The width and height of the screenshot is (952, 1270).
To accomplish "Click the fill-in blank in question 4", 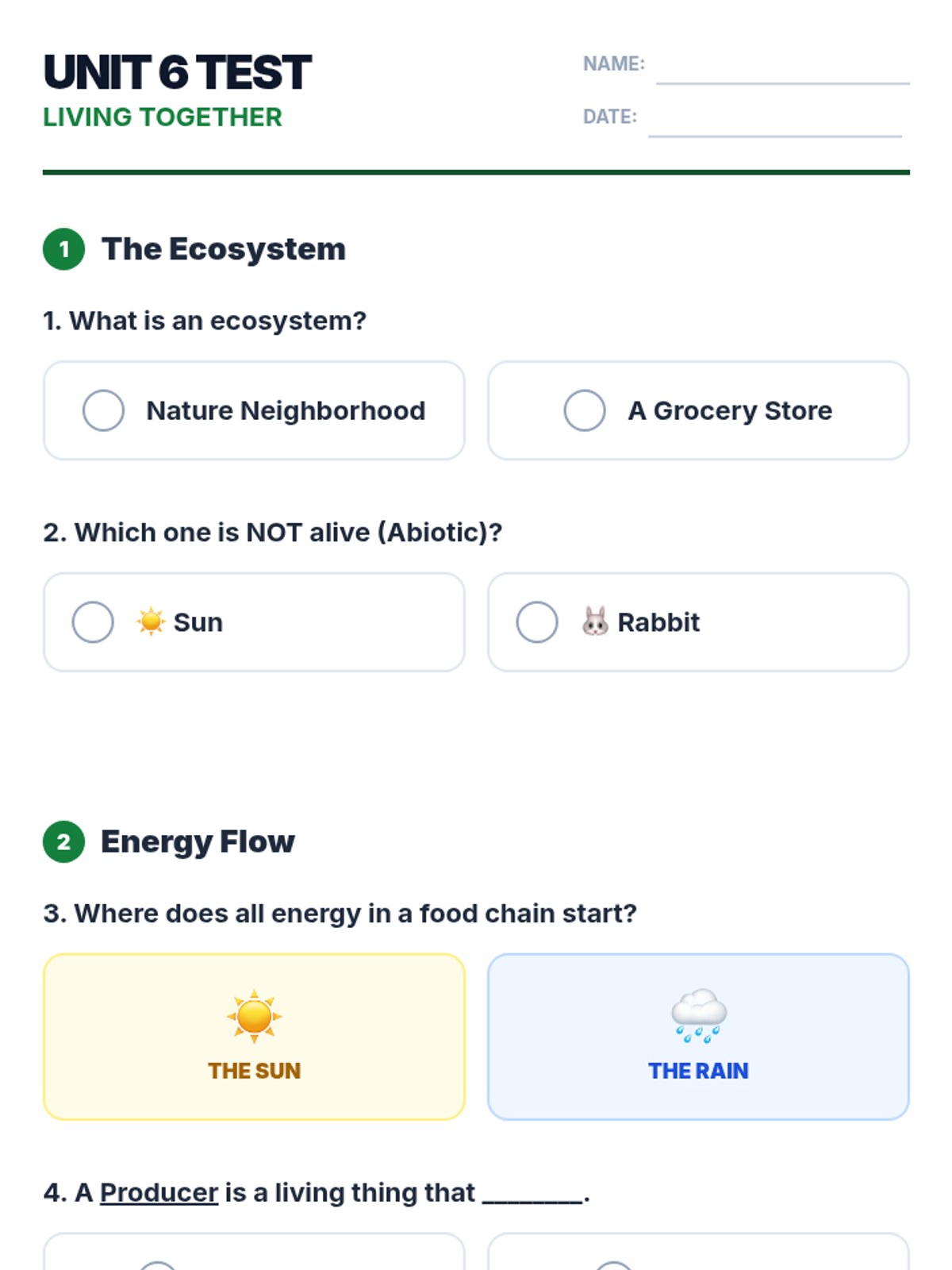I will [532, 1194].
